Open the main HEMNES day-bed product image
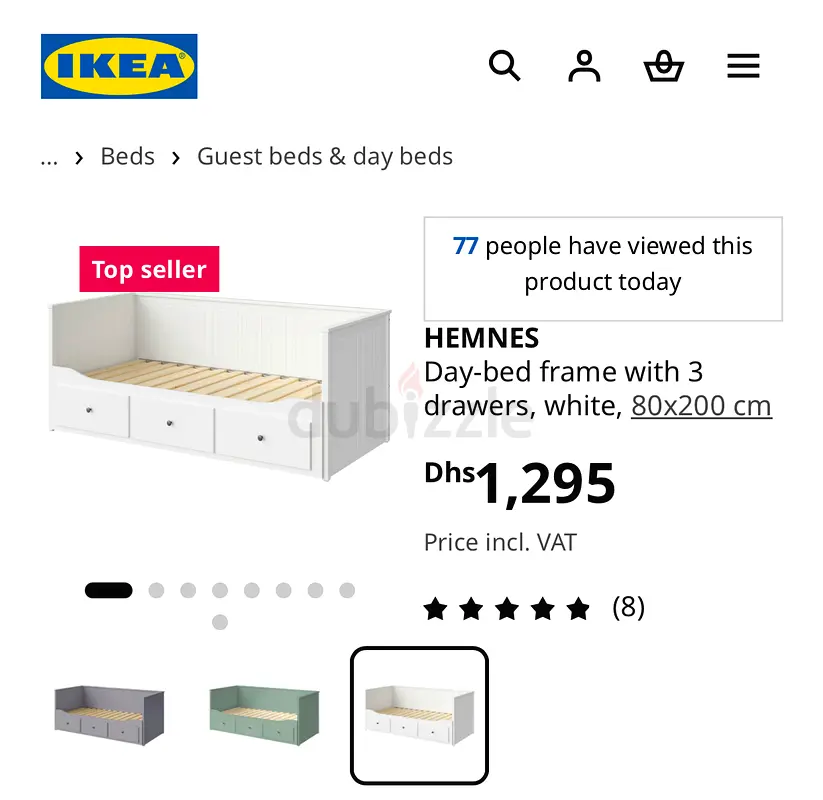The height and width of the screenshot is (800, 823). click(220, 387)
